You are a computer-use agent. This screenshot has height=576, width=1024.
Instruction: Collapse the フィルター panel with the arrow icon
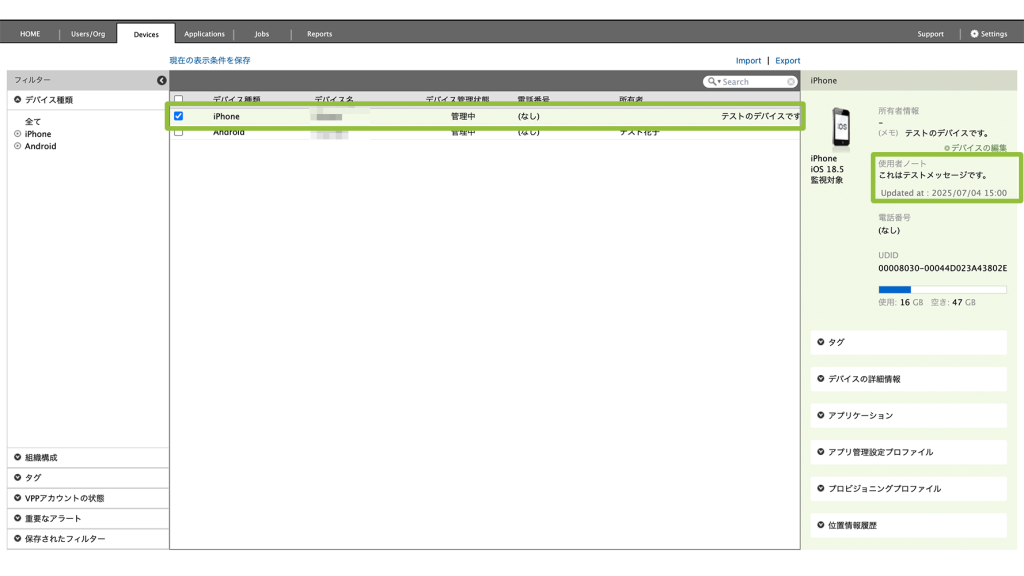[x=161, y=80]
